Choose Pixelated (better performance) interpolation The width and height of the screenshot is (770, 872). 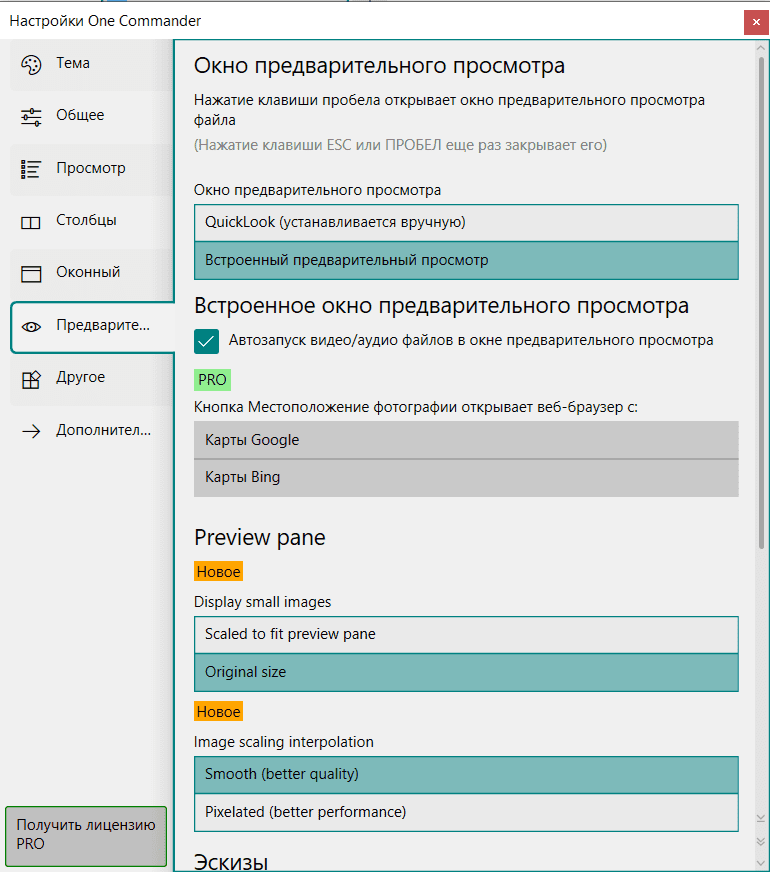466,811
